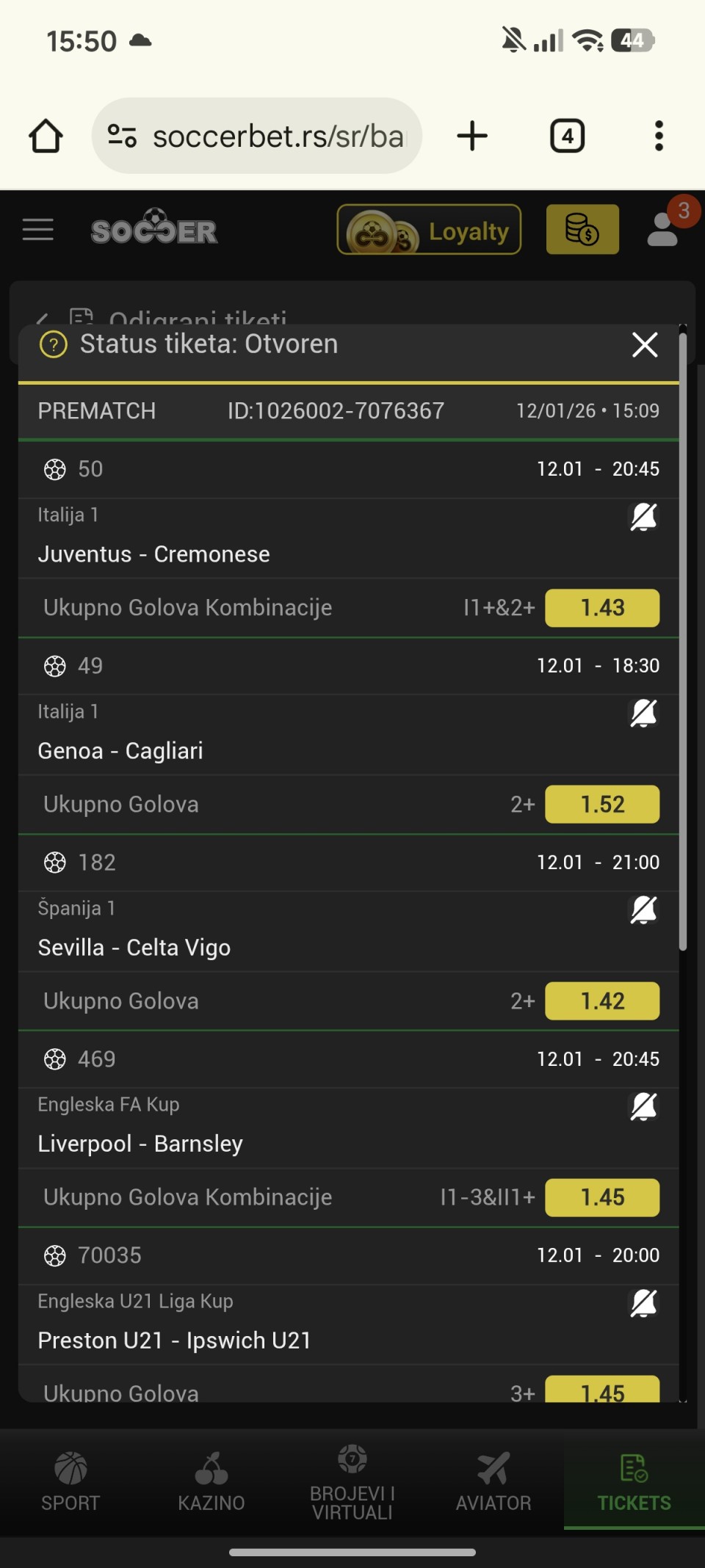Tap the ticket status help icon
The width and height of the screenshot is (705, 1568).
coord(54,344)
